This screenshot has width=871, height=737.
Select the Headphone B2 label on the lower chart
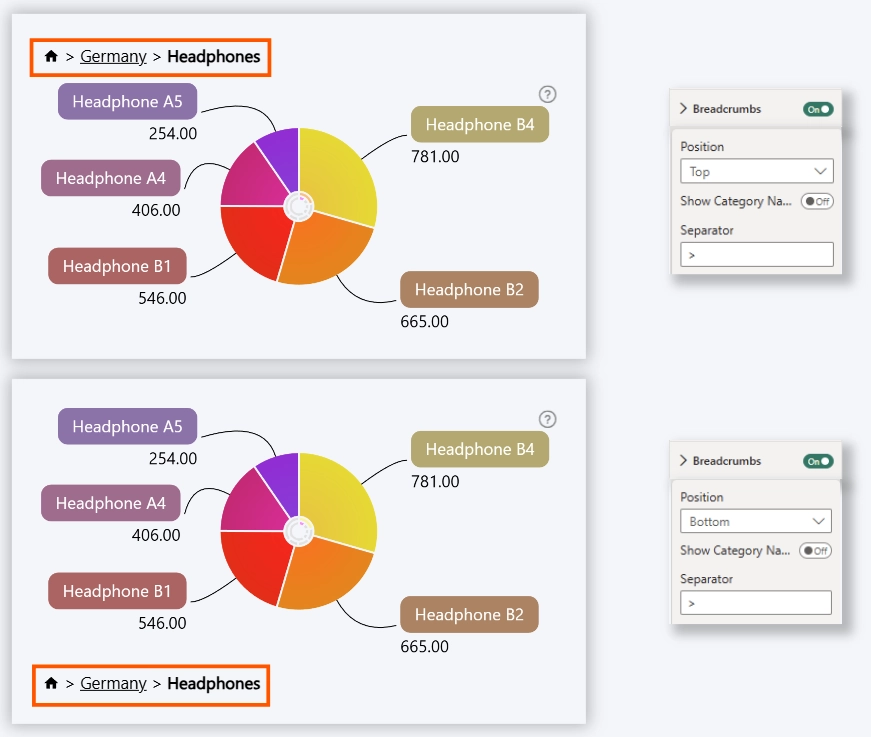point(469,615)
